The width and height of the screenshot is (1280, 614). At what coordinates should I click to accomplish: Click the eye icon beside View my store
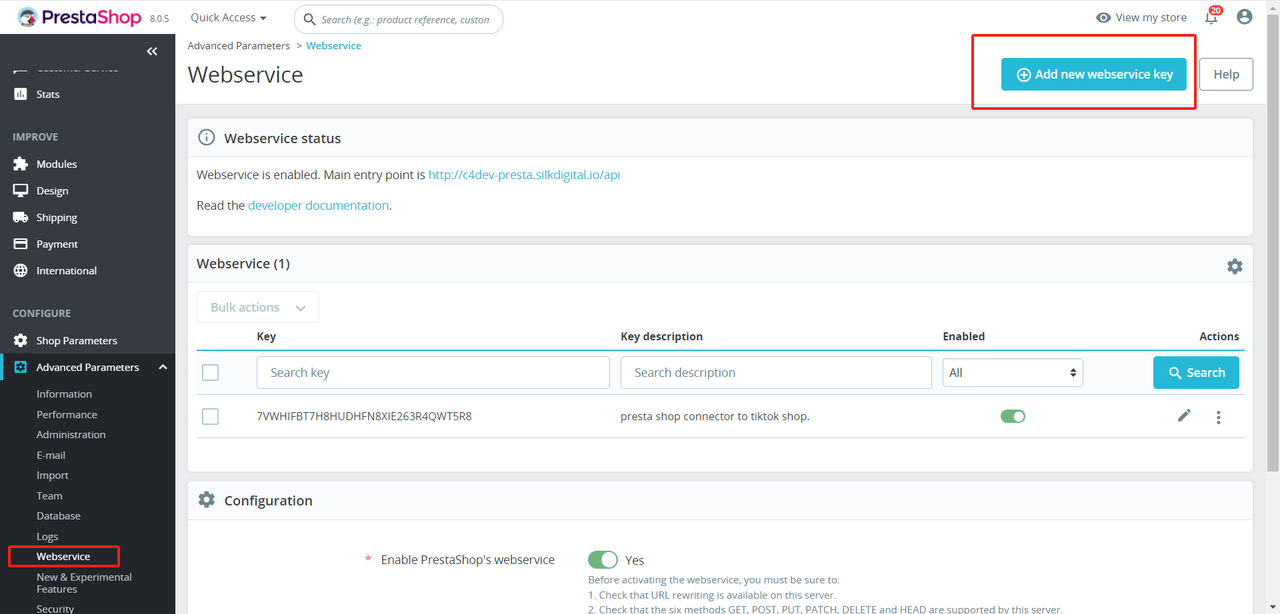click(1104, 17)
